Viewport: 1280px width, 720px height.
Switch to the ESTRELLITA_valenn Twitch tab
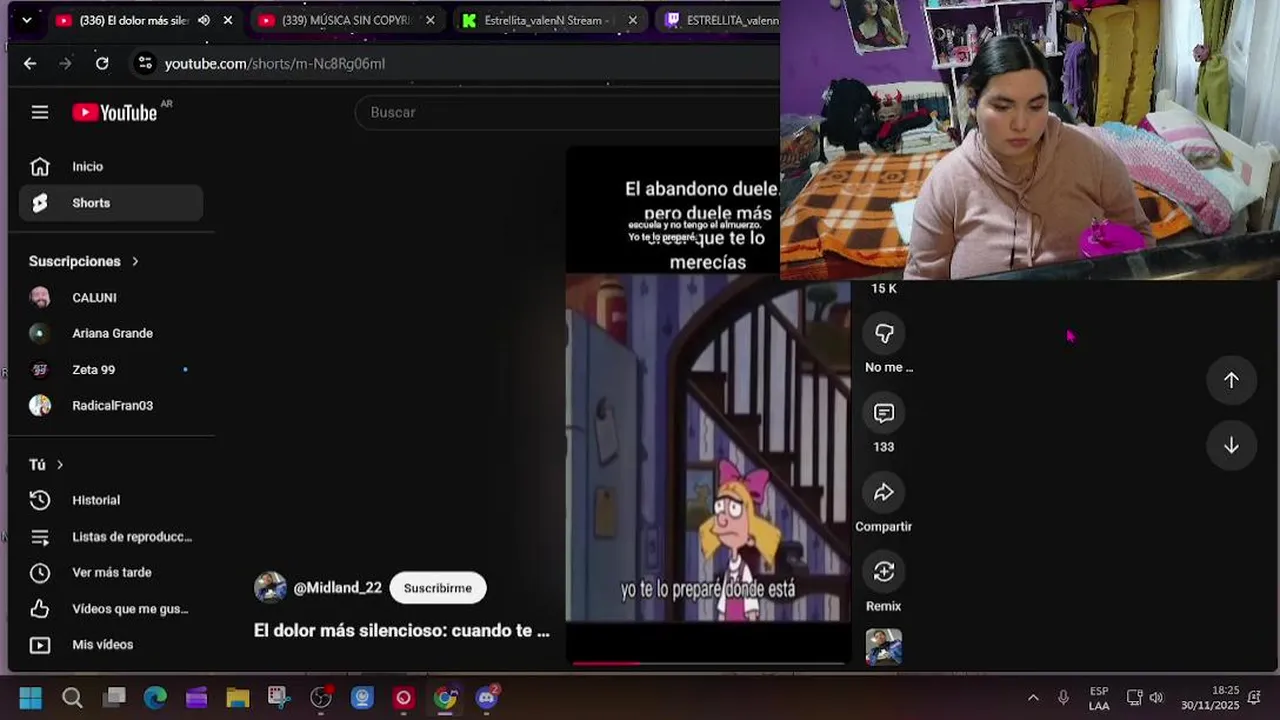[722, 20]
